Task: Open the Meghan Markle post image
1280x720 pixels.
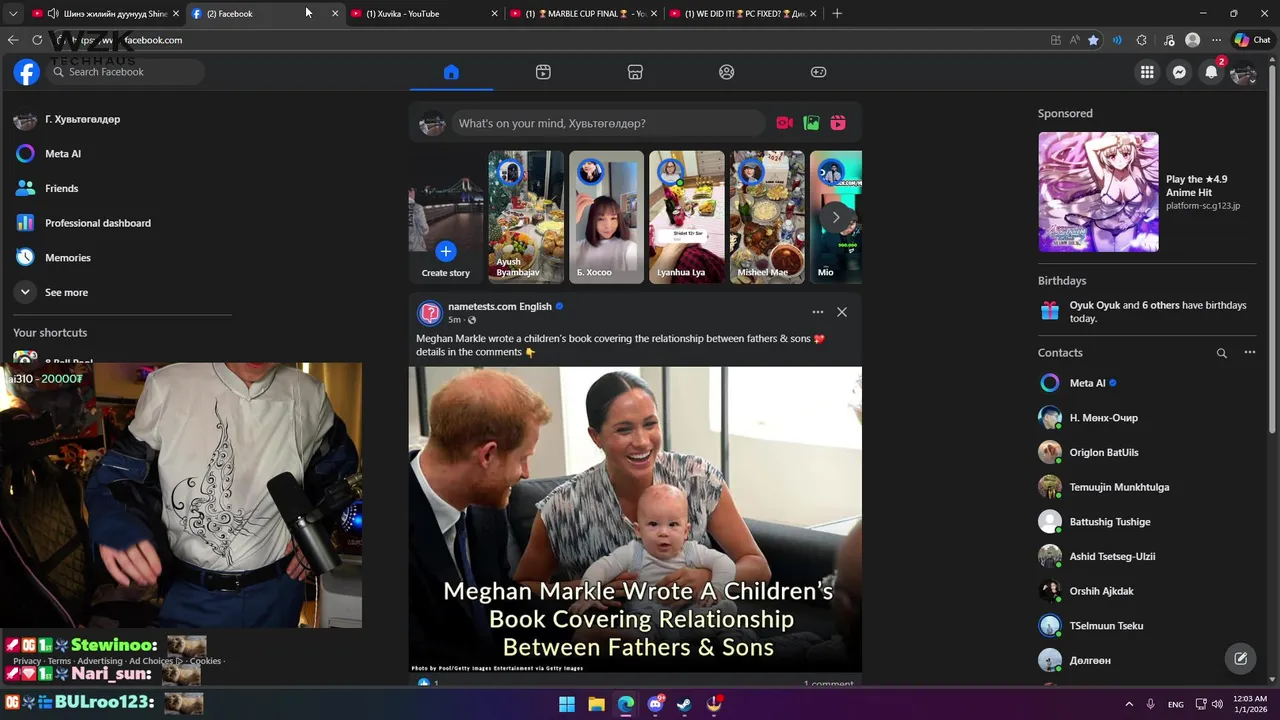Action: (x=635, y=519)
